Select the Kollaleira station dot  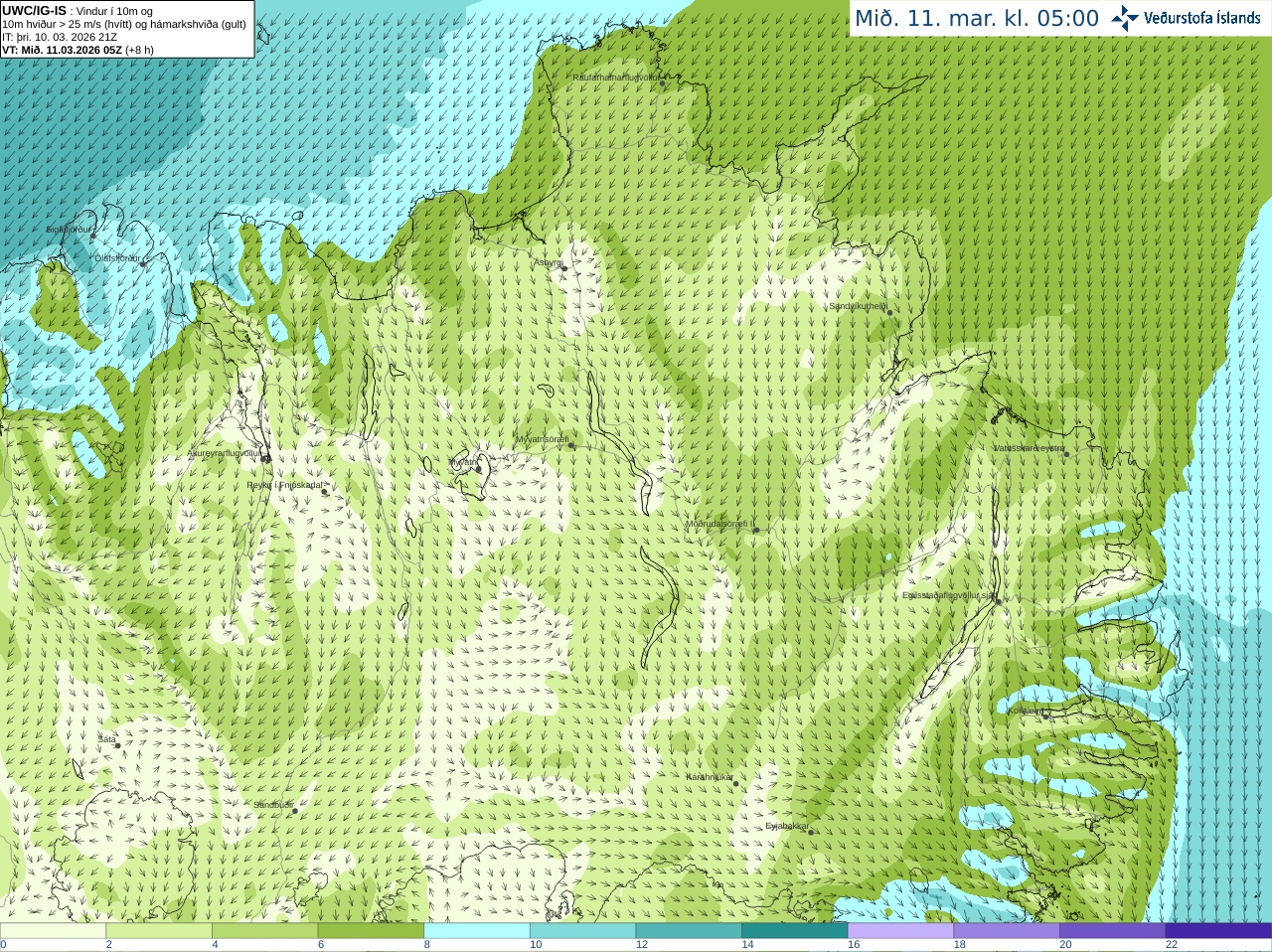tap(1045, 715)
